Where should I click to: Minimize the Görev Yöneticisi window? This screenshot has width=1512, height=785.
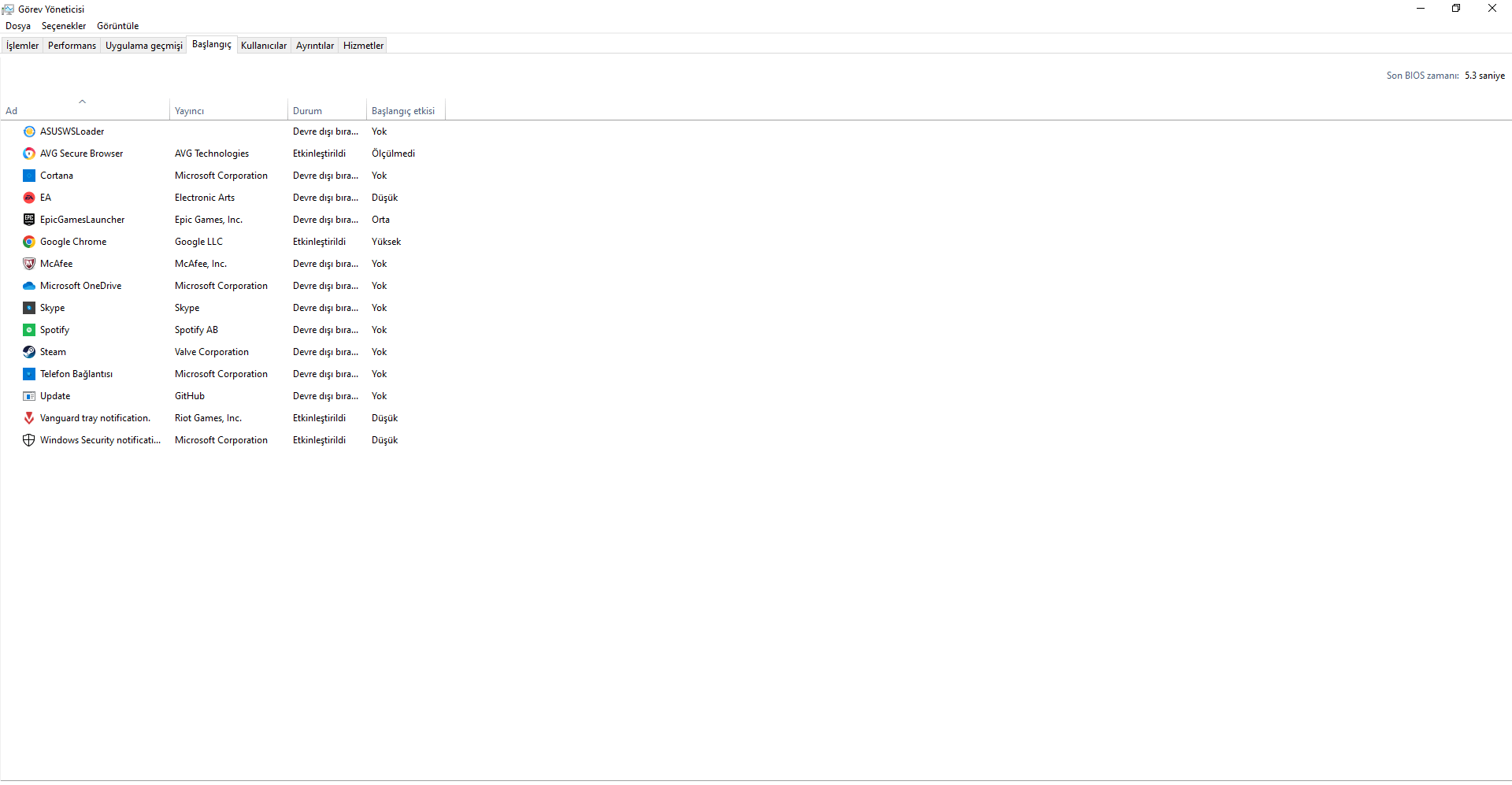coord(1421,9)
